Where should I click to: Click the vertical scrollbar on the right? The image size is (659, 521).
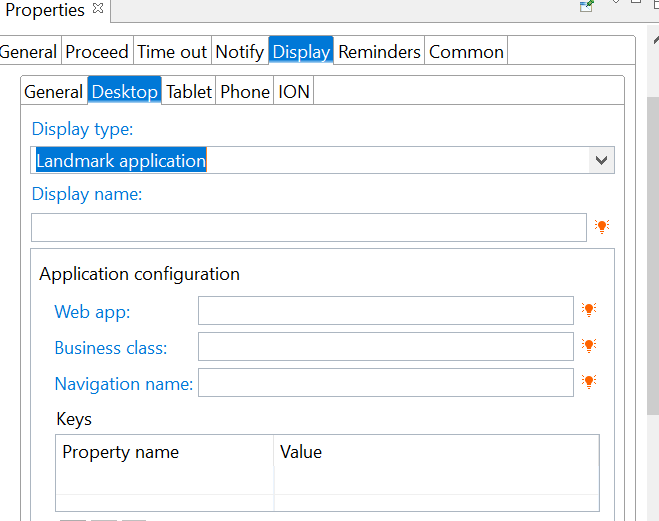[x=653, y=255]
